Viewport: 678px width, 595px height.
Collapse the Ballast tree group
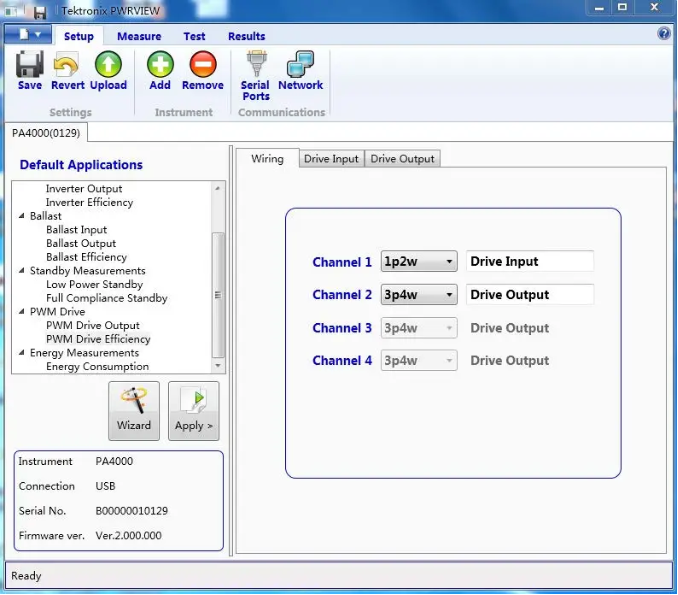coord(22,216)
